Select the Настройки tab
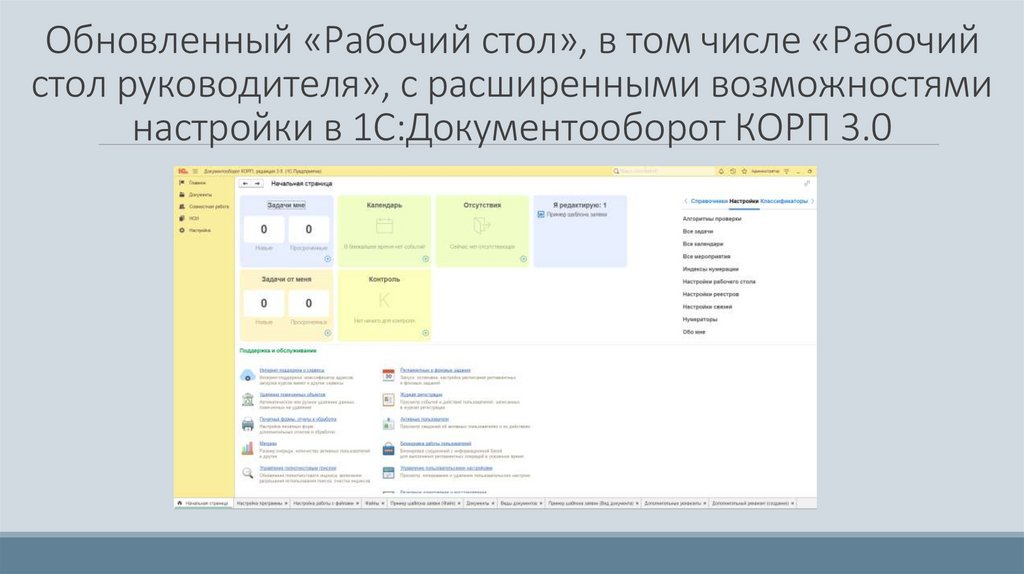 744,201
